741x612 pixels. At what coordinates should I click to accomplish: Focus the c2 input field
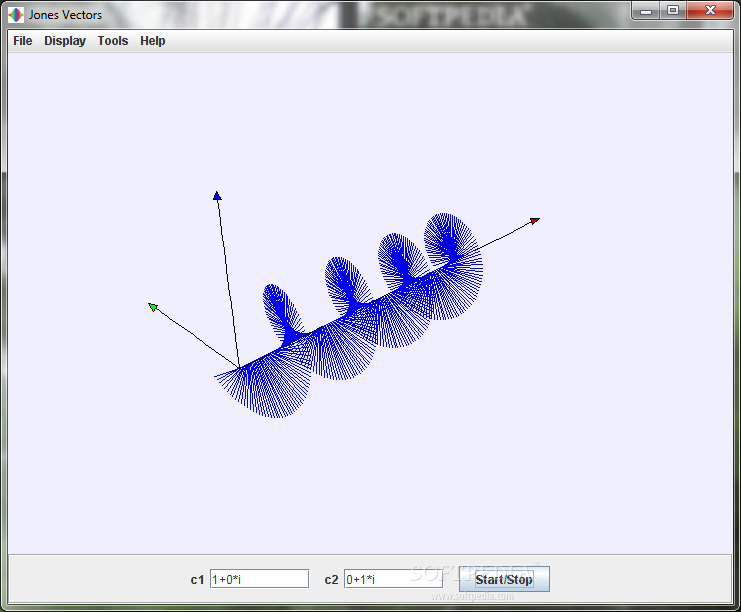coord(393,579)
